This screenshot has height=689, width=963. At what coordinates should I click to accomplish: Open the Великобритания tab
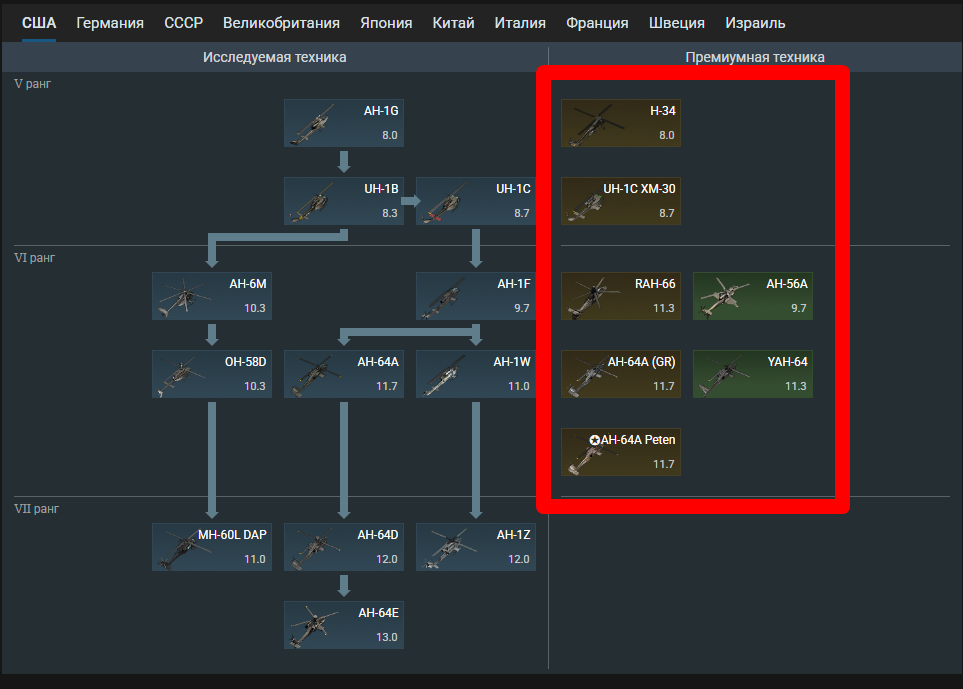[281, 23]
